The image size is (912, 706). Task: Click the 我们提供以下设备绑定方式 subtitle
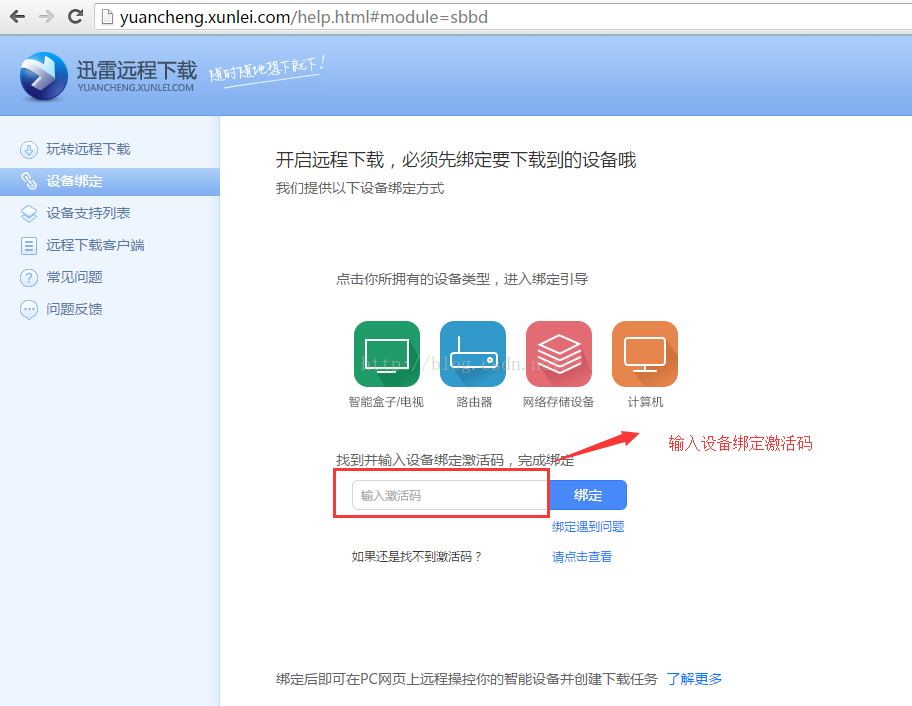[x=359, y=188]
